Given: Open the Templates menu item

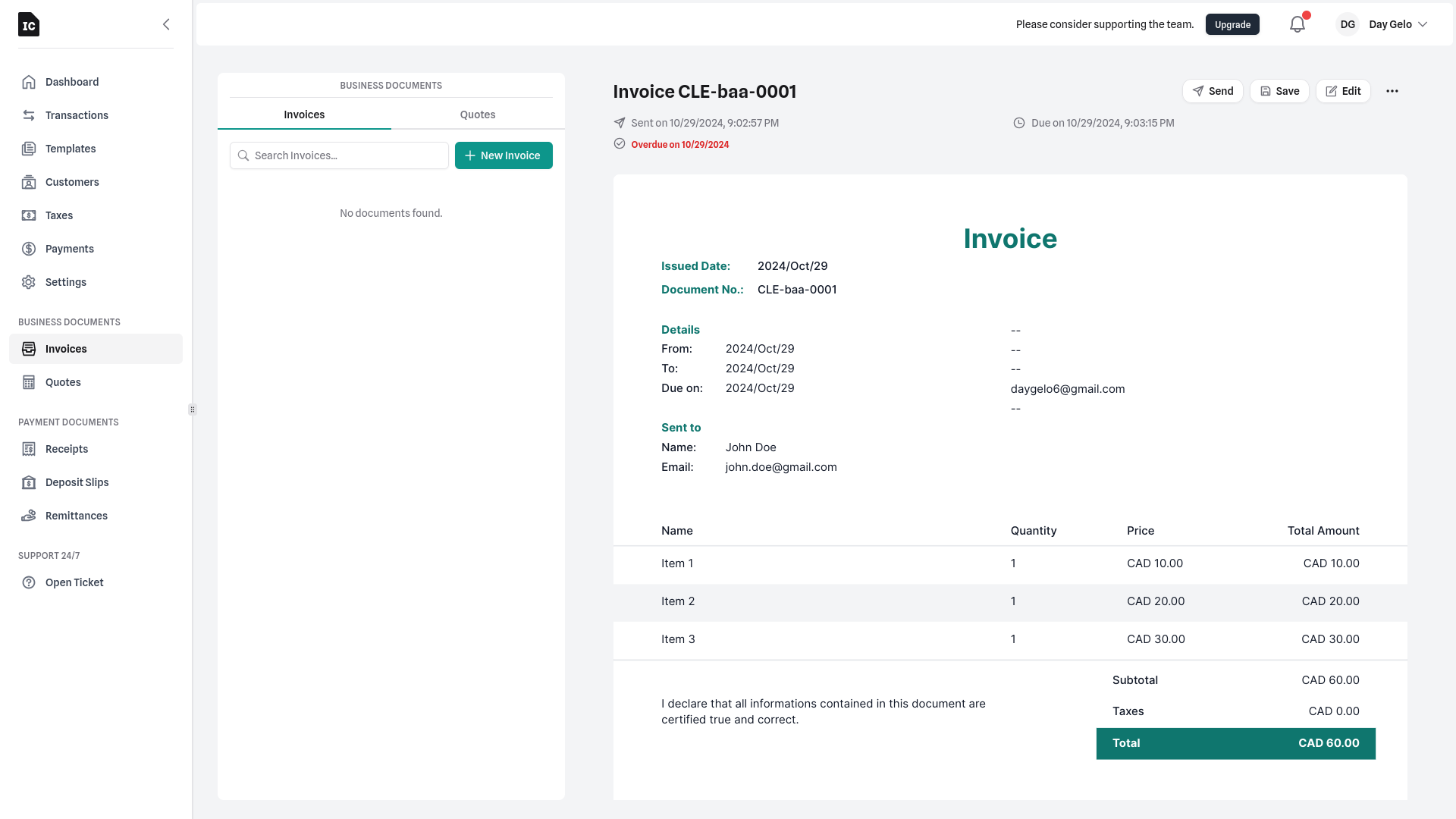Looking at the screenshot, I should [x=70, y=148].
